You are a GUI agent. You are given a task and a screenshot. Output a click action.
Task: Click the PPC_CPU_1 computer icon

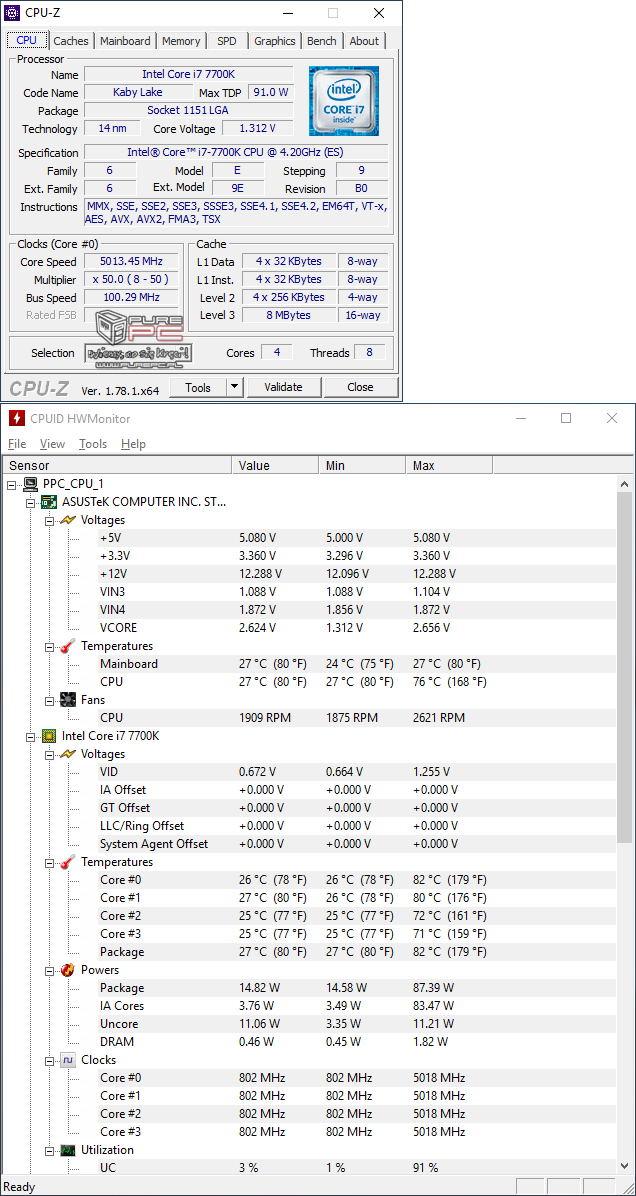[31, 484]
